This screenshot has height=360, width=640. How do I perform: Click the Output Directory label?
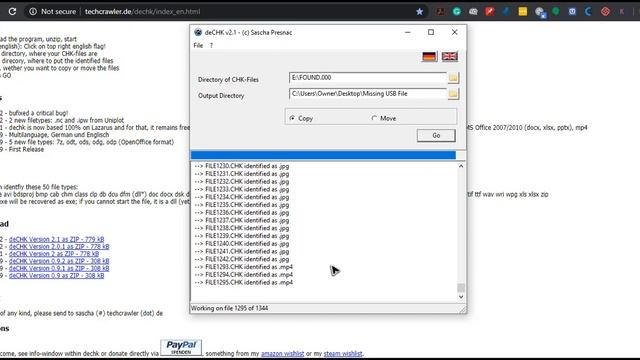[x=221, y=96]
